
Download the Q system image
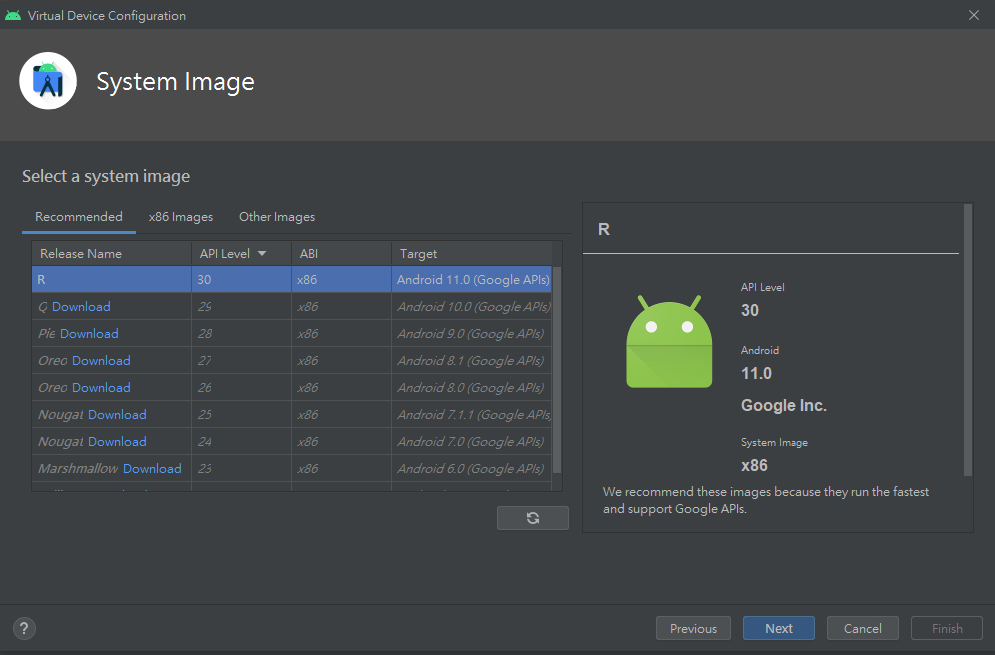(x=81, y=307)
